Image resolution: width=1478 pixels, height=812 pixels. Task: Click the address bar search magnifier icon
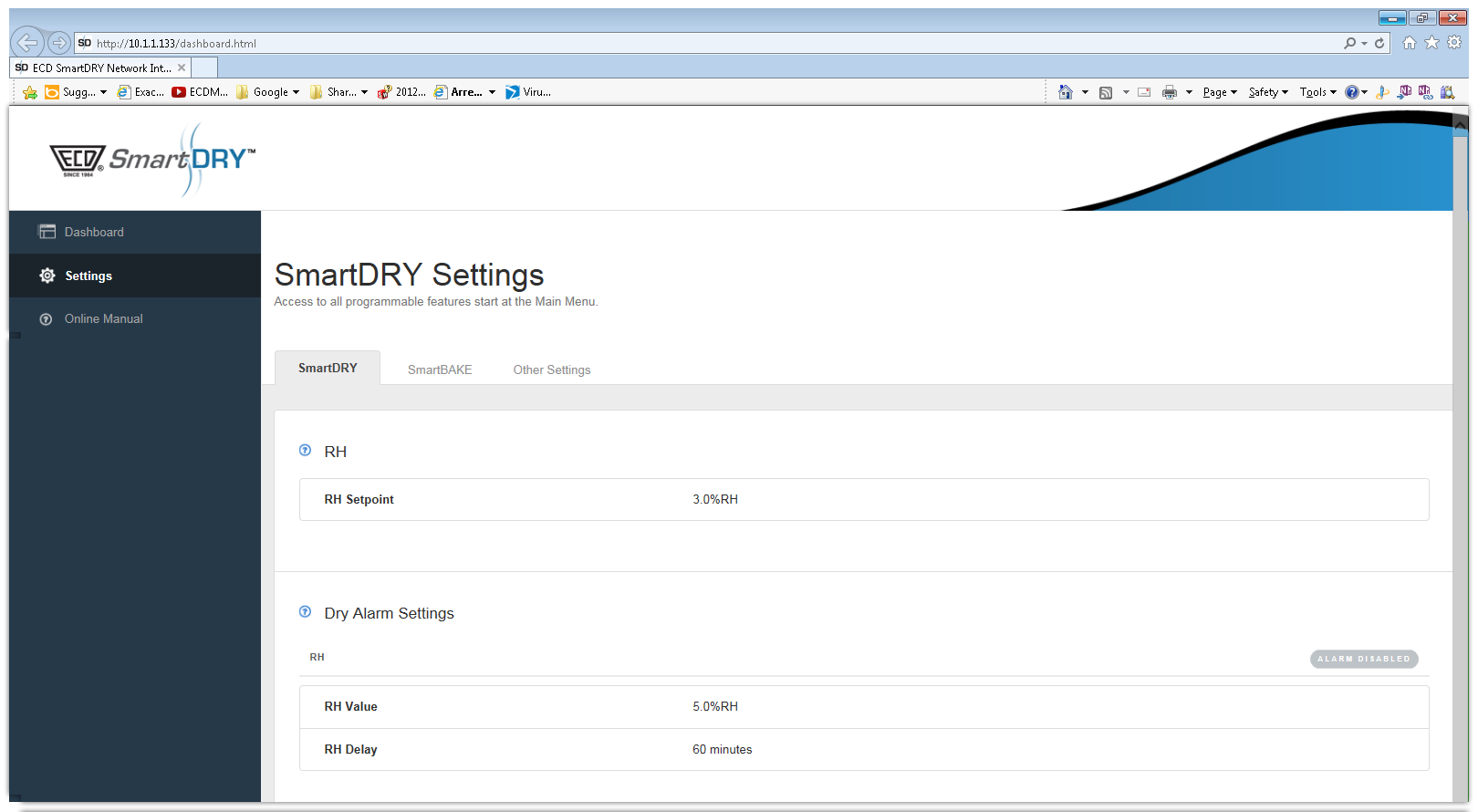coord(1350,43)
